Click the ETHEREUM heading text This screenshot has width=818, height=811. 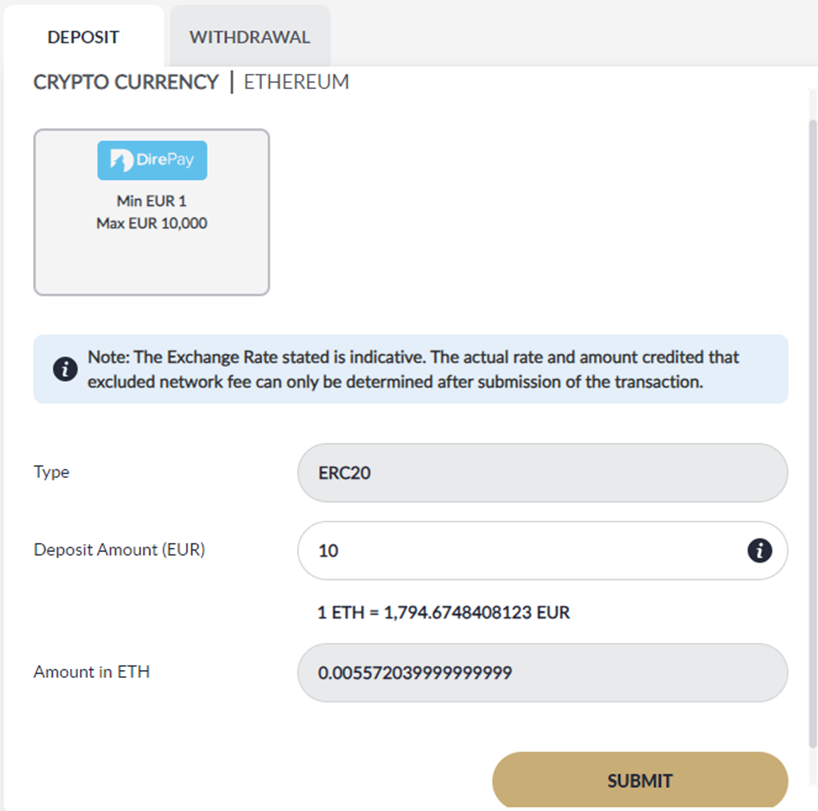[296, 82]
